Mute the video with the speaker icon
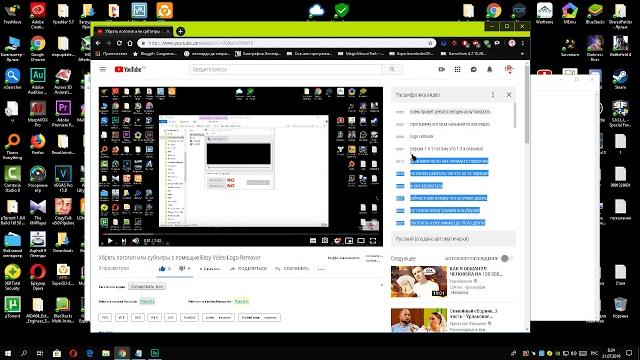 click(x=136, y=241)
